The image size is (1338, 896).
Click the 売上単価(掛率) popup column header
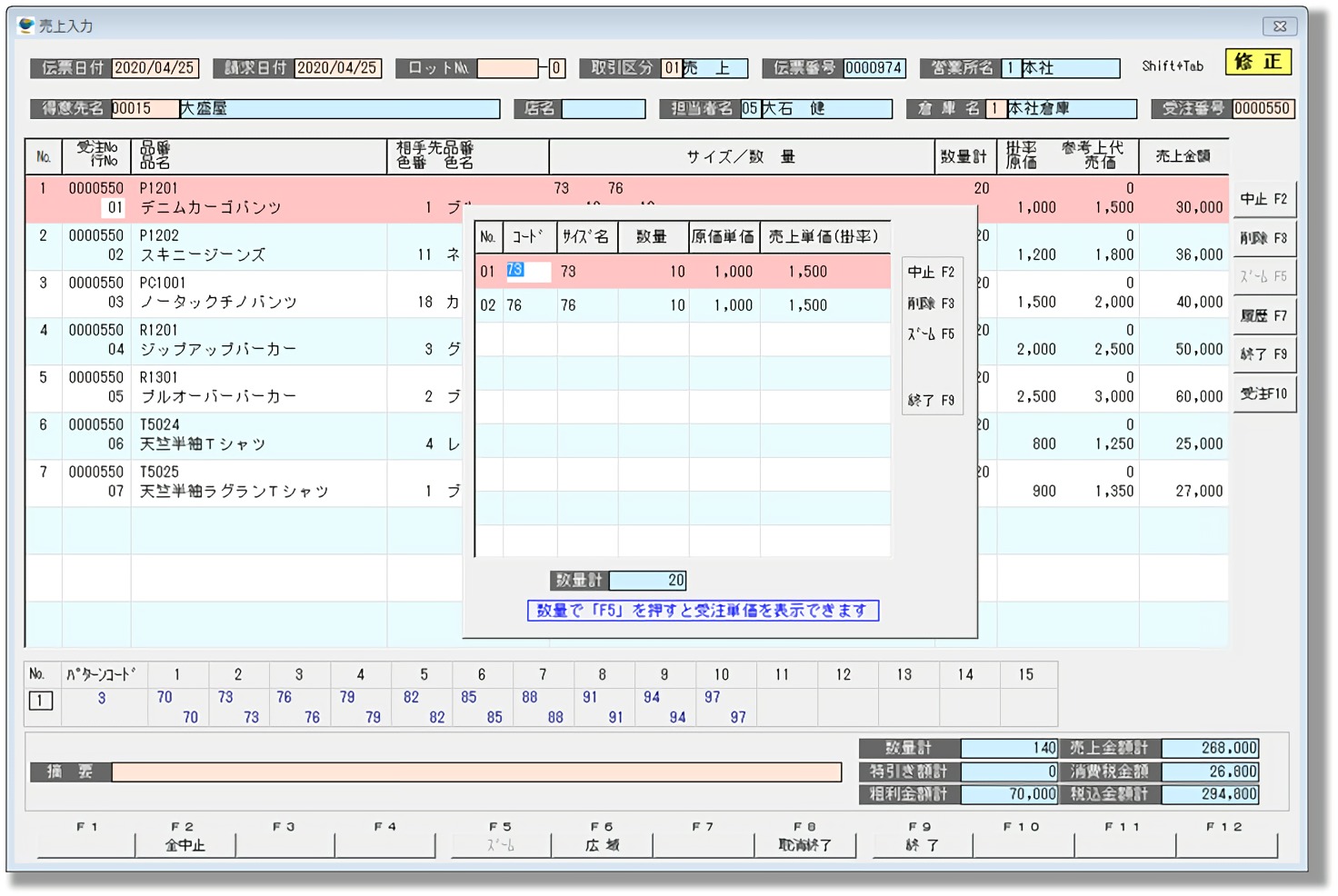(x=824, y=237)
